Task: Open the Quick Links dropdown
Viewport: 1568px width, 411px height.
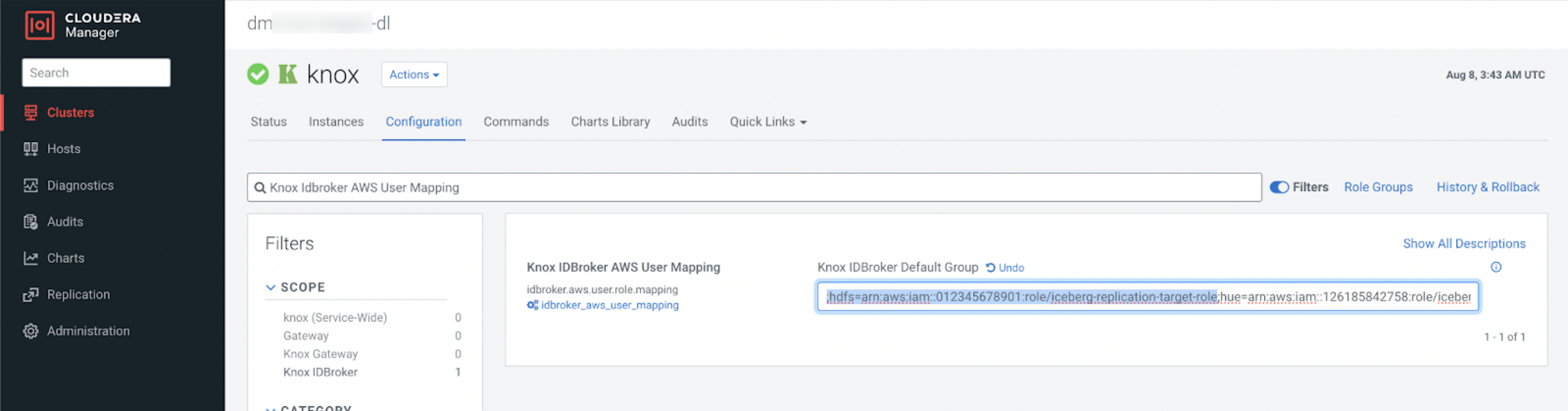Action: (768, 122)
